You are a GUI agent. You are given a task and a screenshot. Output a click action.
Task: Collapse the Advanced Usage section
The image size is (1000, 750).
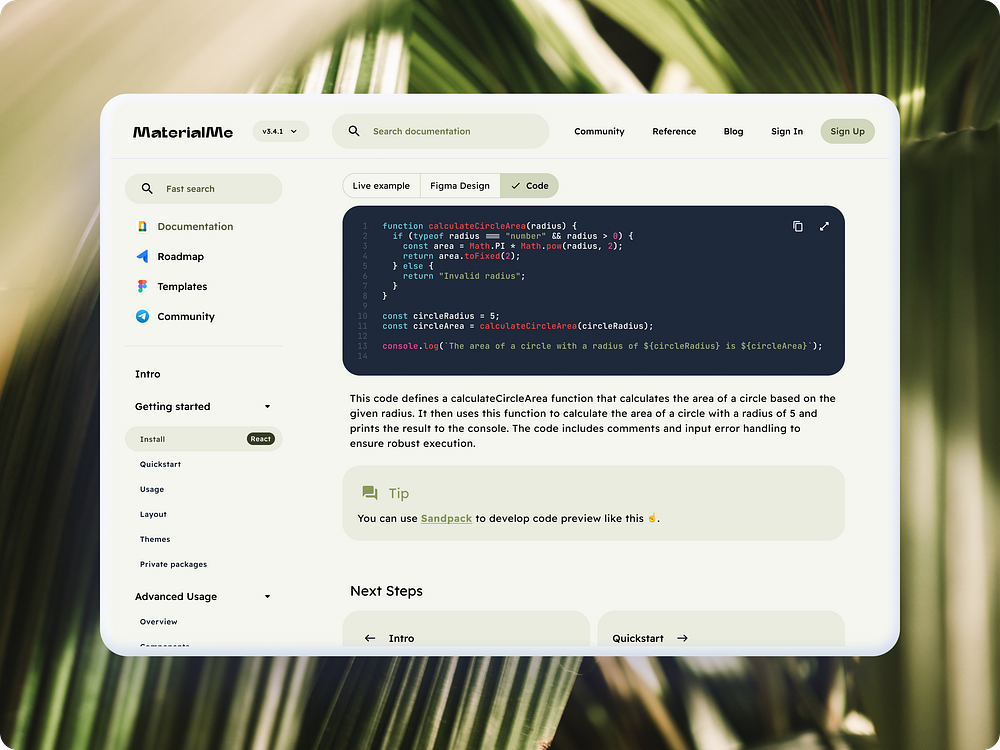(267, 596)
